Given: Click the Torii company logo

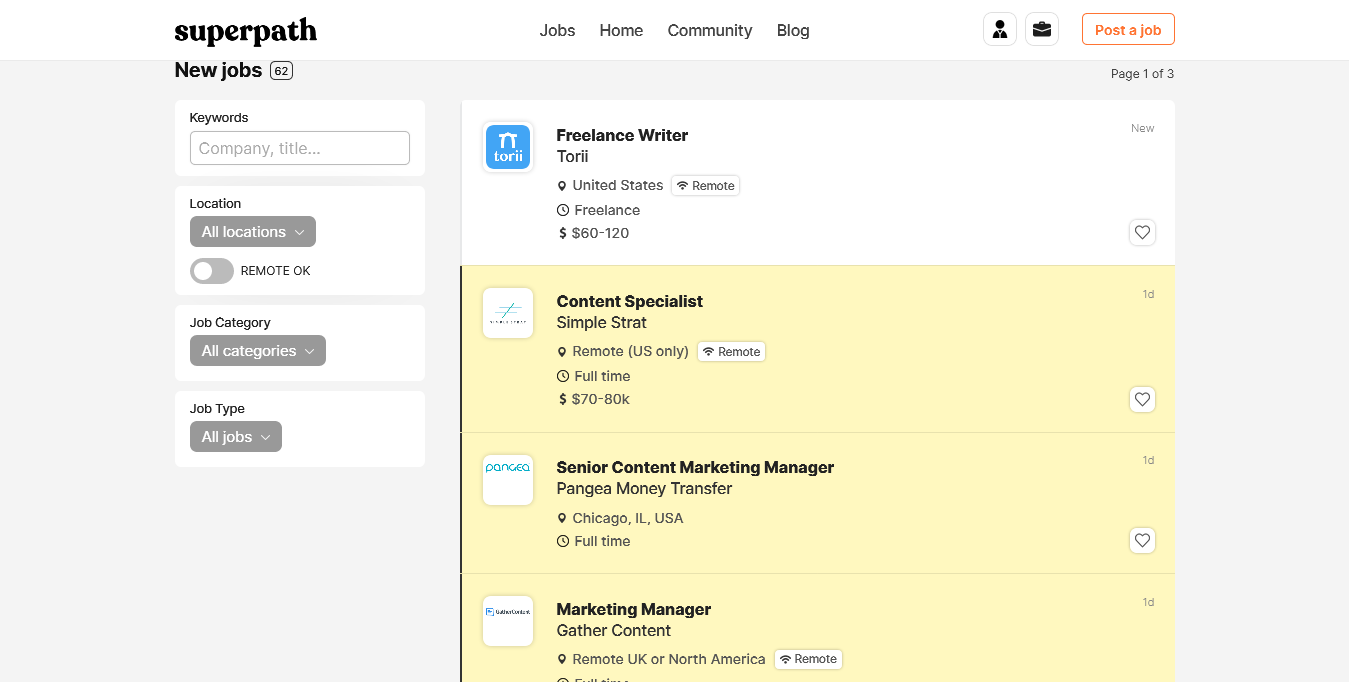Looking at the screenshot, I should click(x=508, y=148).
